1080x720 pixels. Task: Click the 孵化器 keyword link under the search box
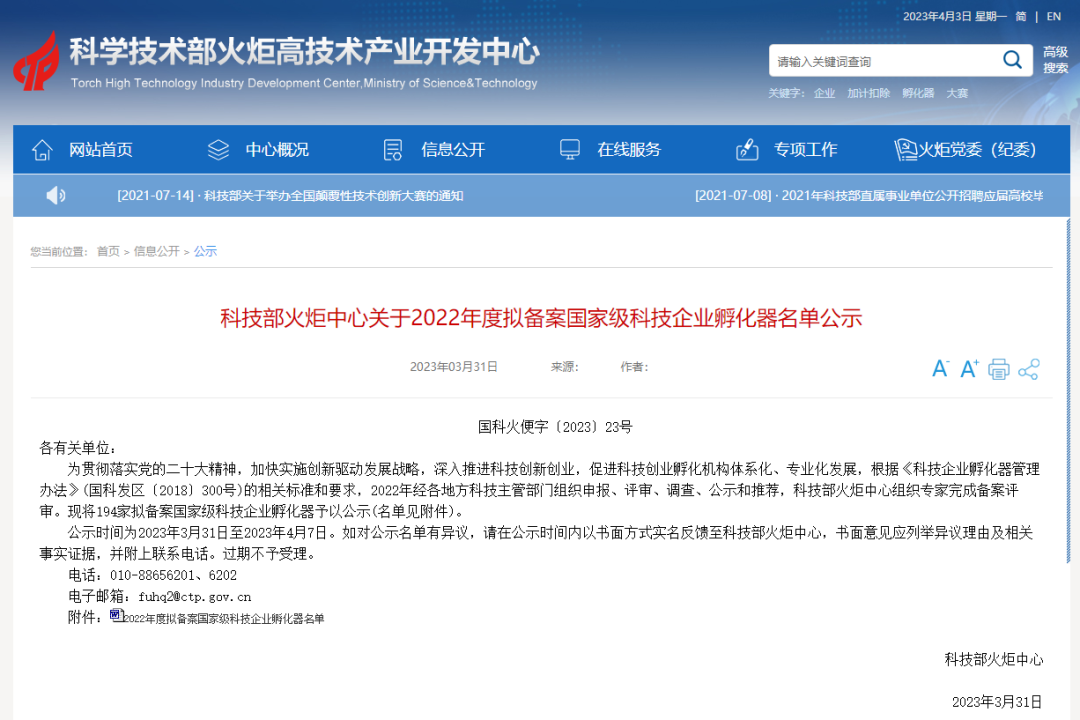[x=918, y=91]
